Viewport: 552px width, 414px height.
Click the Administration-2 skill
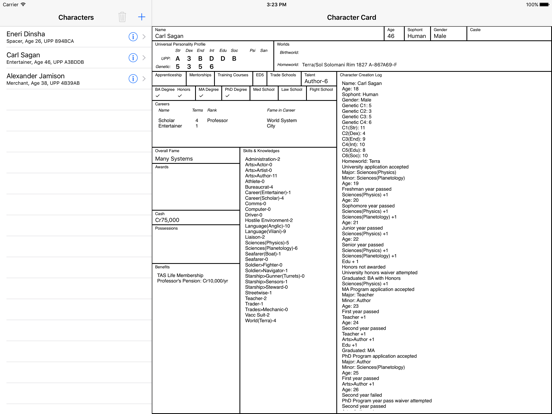tap(263, 159)
